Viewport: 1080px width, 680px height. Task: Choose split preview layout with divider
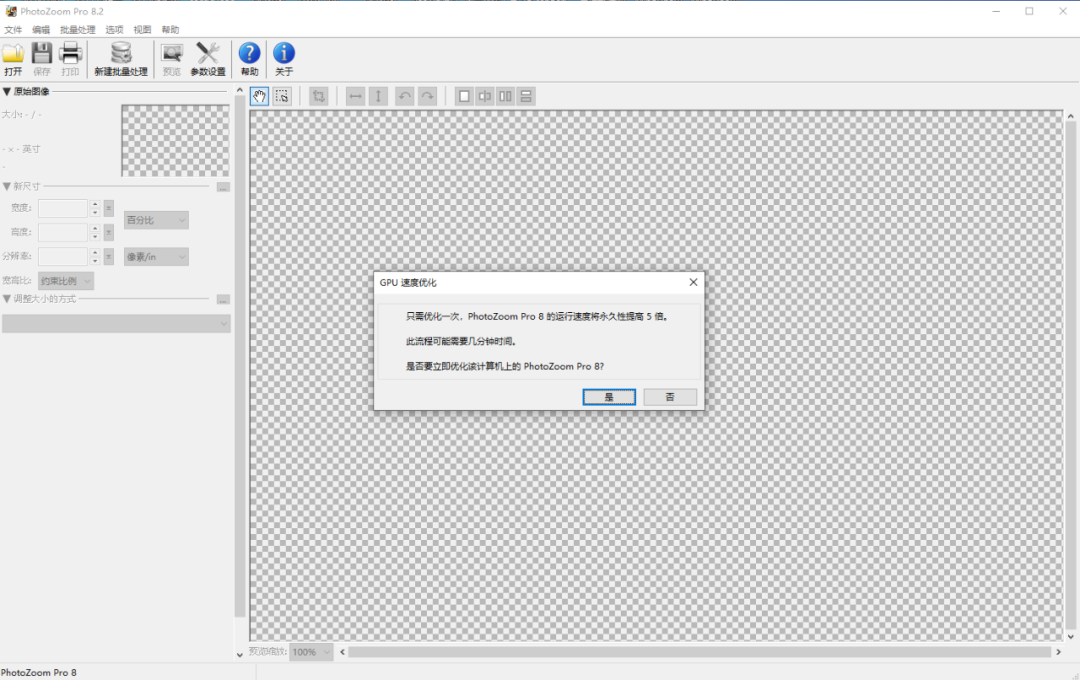(485, 96)
